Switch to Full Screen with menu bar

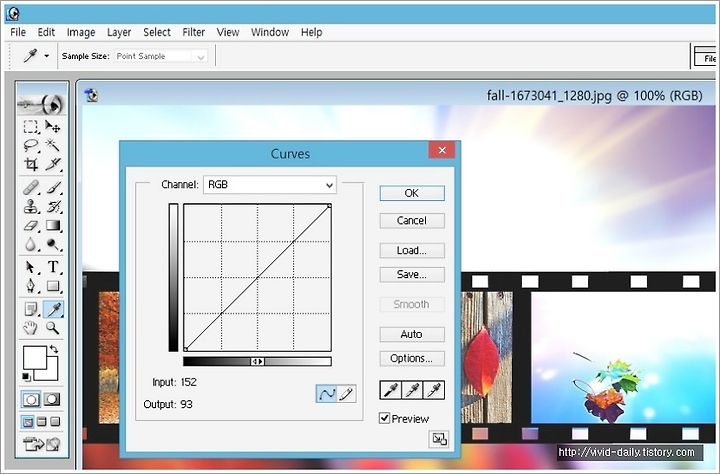[x=41, y=421]
